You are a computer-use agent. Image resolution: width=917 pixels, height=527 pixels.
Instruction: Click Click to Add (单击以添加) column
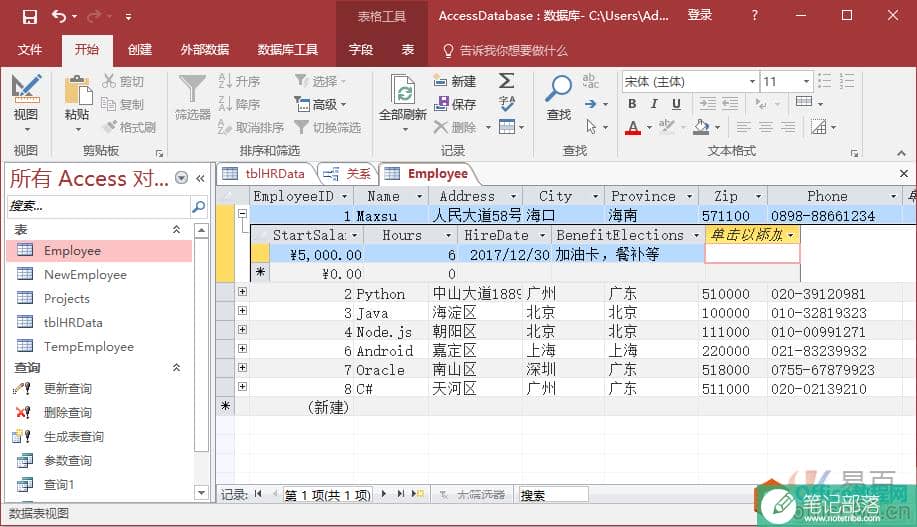tap(752, 235)
